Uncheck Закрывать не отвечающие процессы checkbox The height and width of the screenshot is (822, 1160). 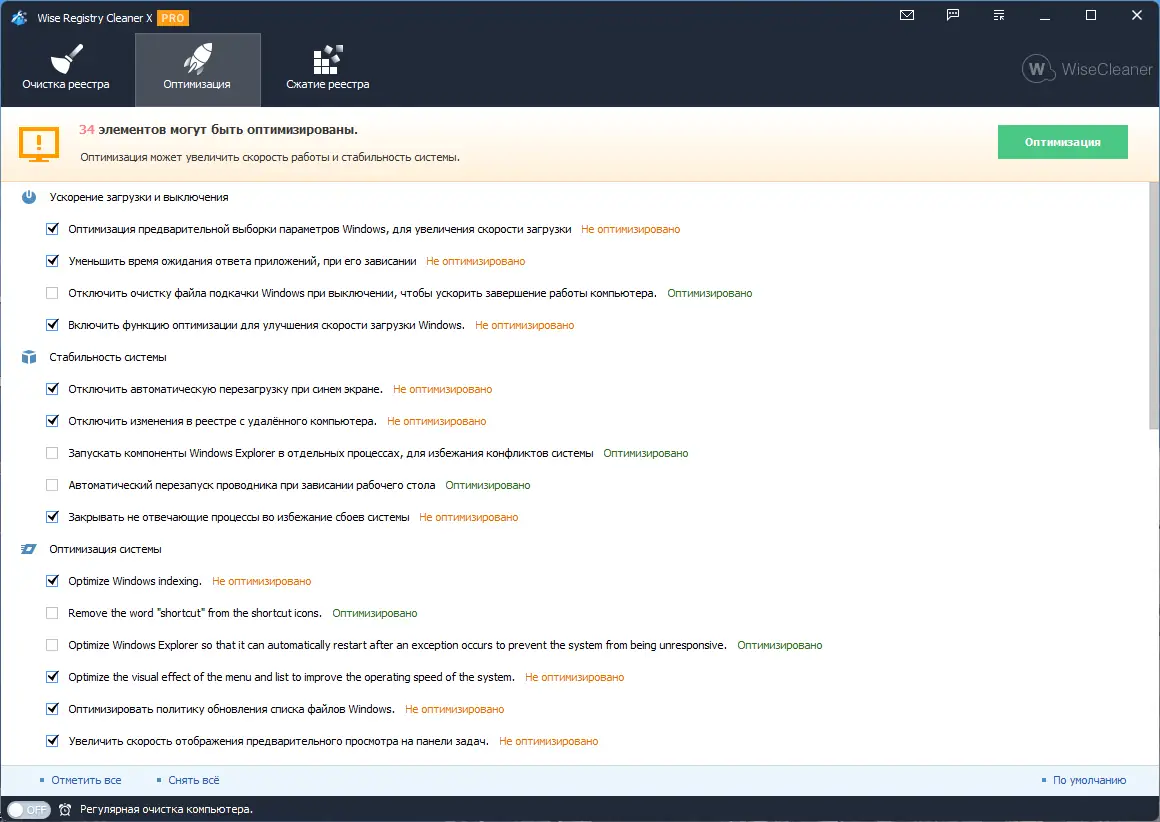tap(53, 517)
